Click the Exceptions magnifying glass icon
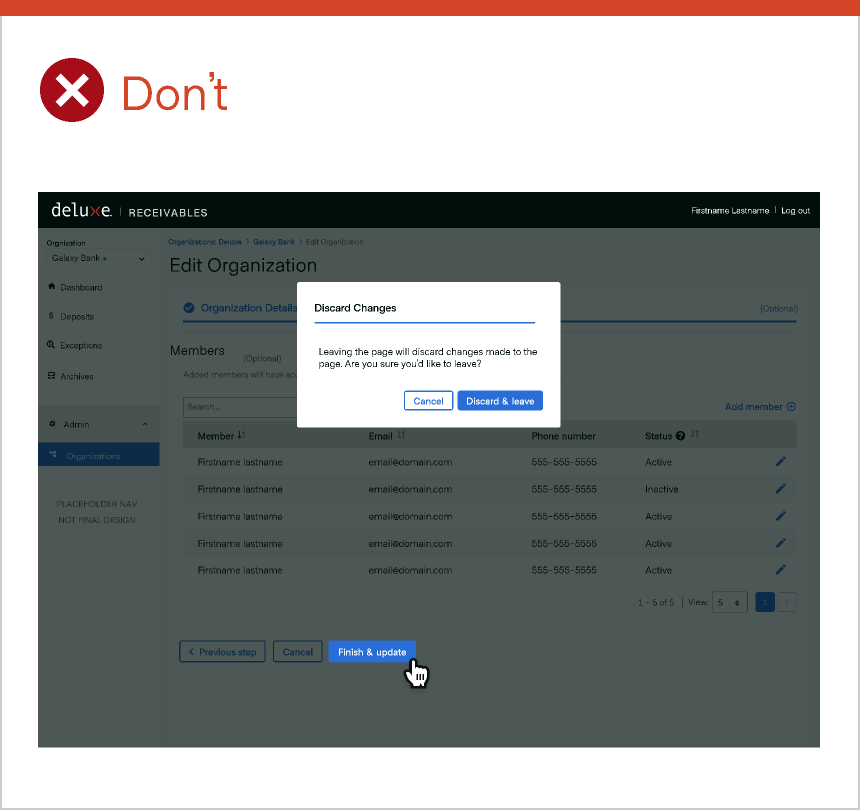 coord(52,345)
